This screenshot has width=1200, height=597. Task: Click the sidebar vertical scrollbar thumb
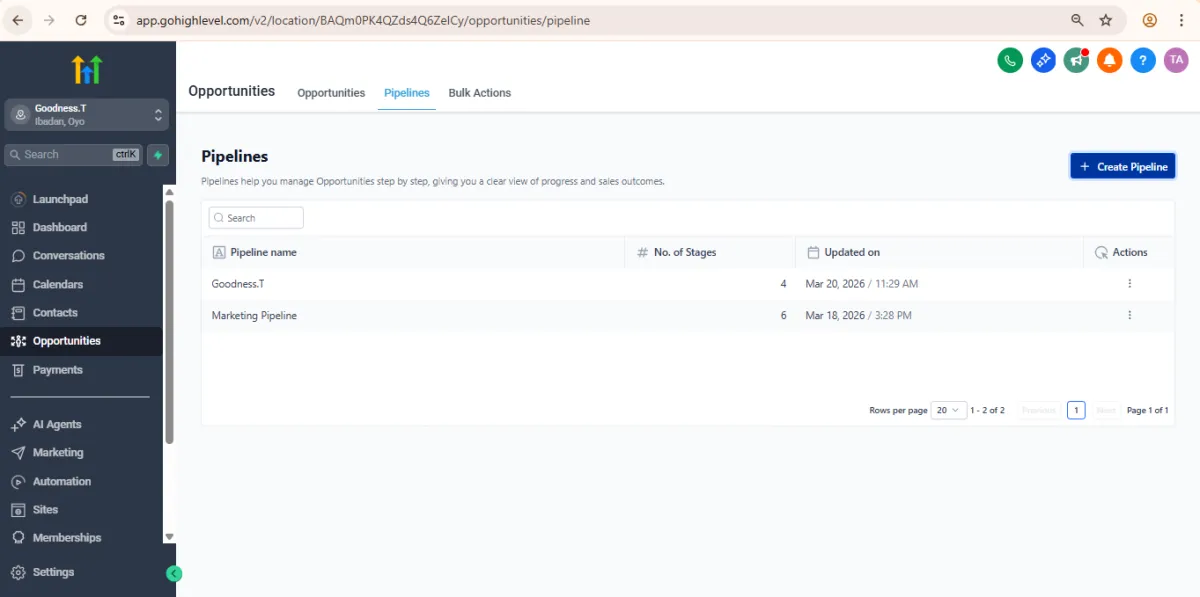pos(169,321)
